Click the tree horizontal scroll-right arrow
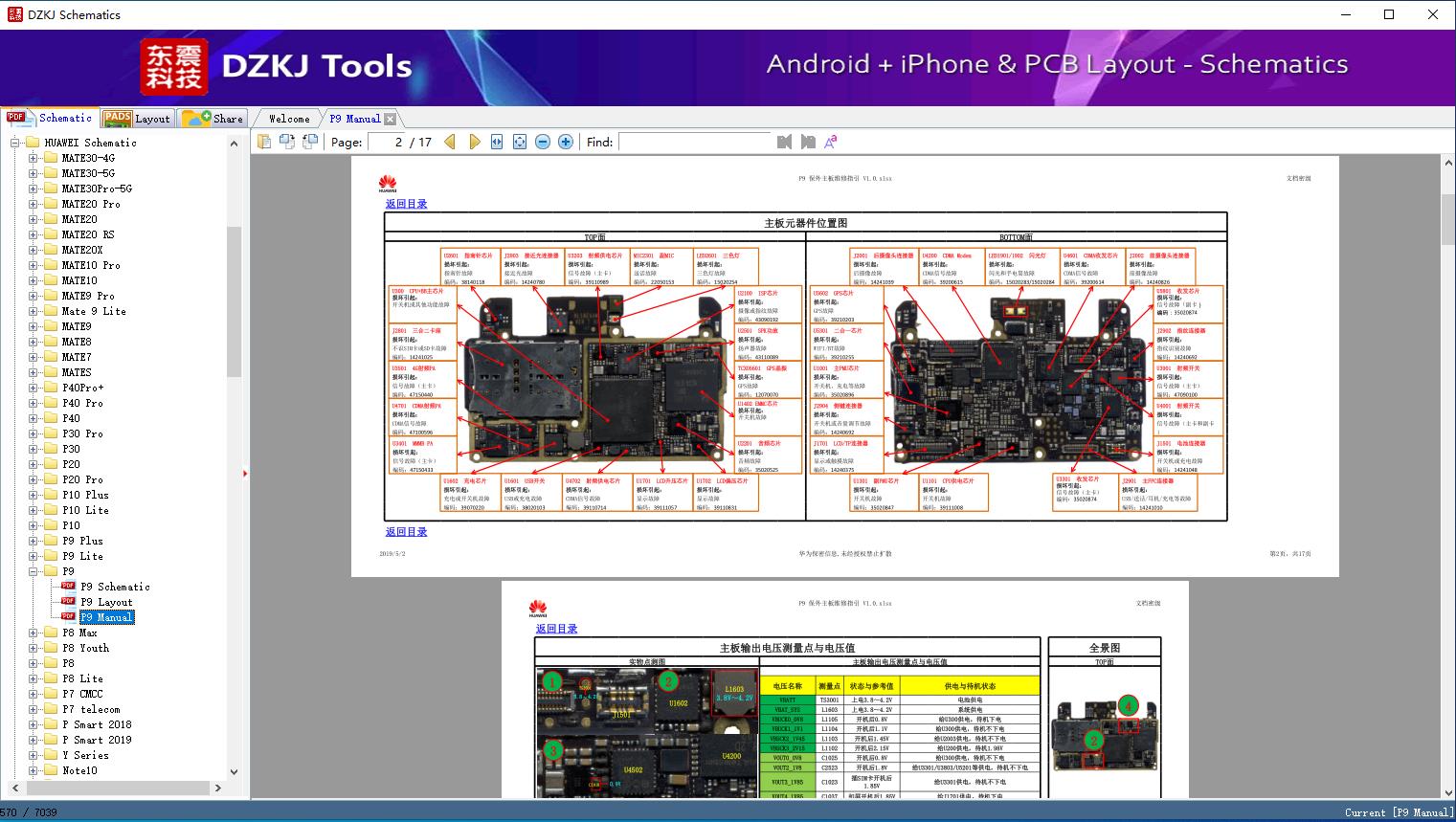This screenshot has height=822, width=1456. [x=218, y=789]
